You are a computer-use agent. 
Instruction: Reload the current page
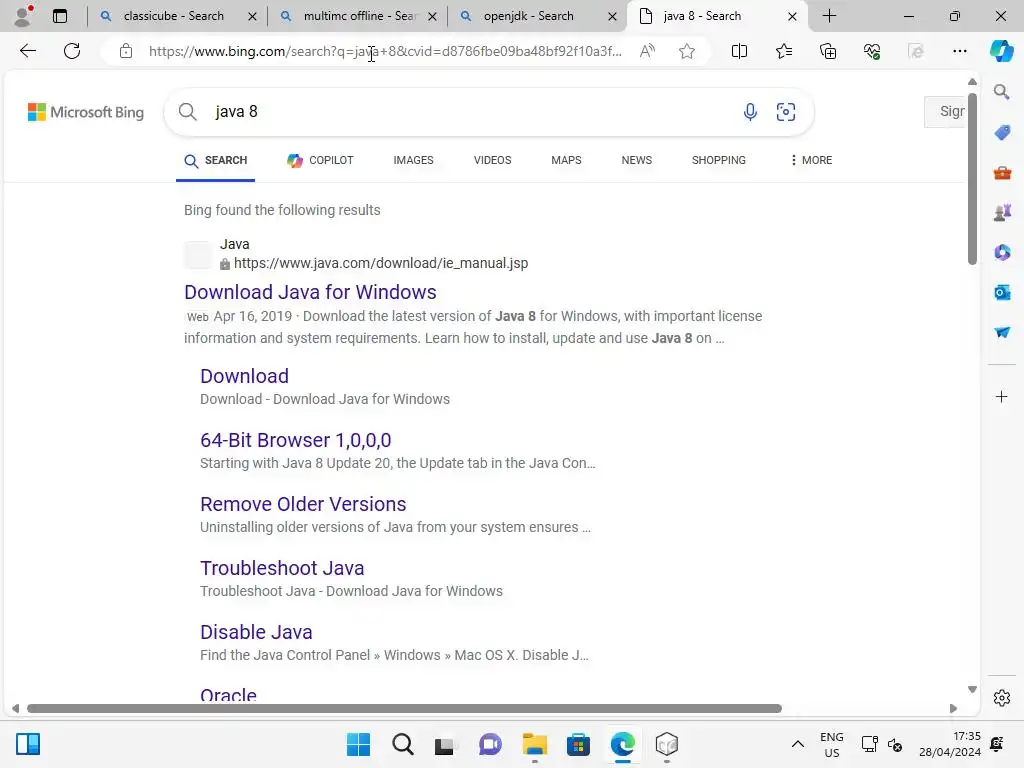point(72,51)
